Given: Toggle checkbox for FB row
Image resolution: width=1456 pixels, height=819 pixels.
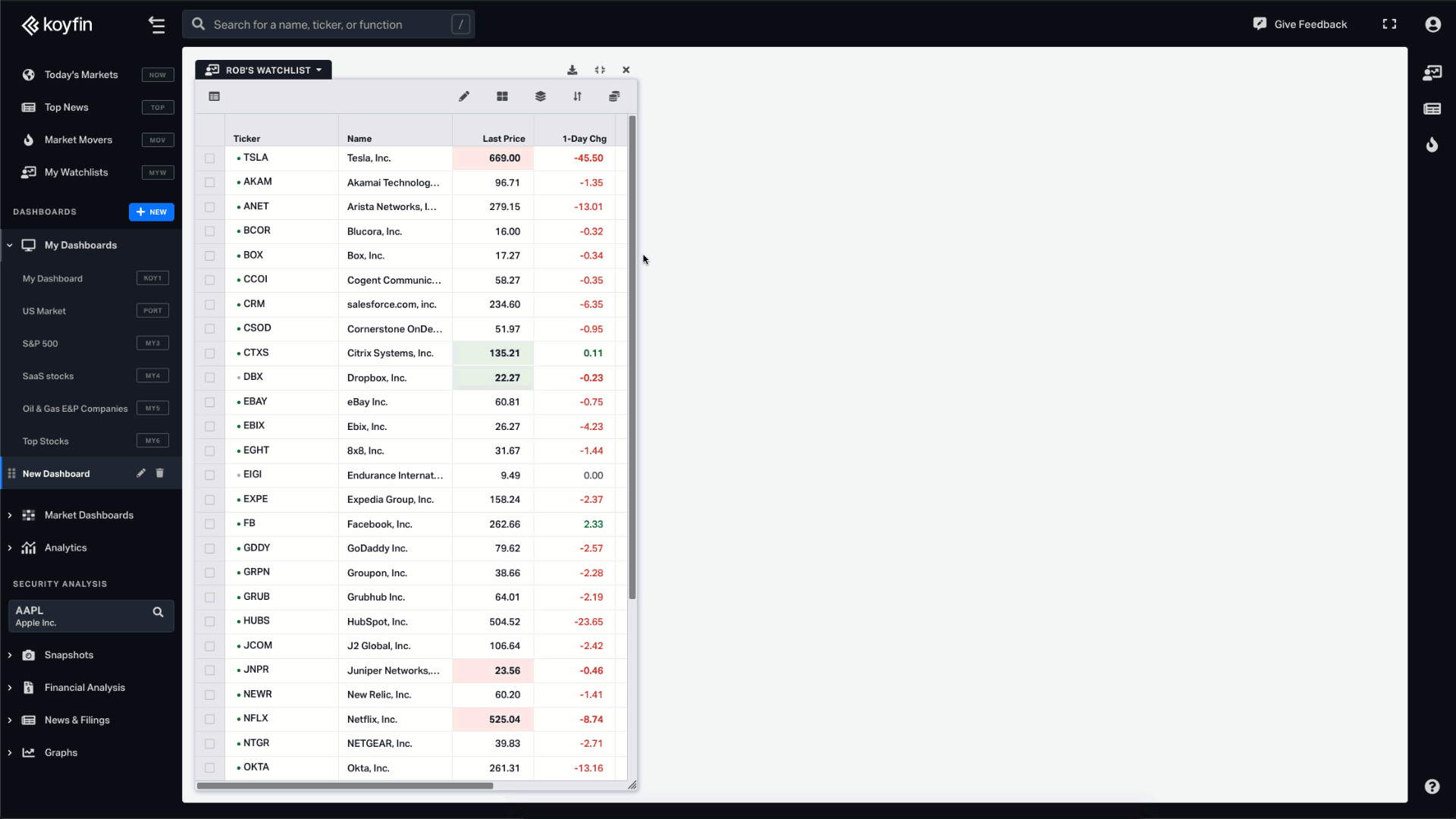Looking at the screenshot, I should (x=209, y=523).
